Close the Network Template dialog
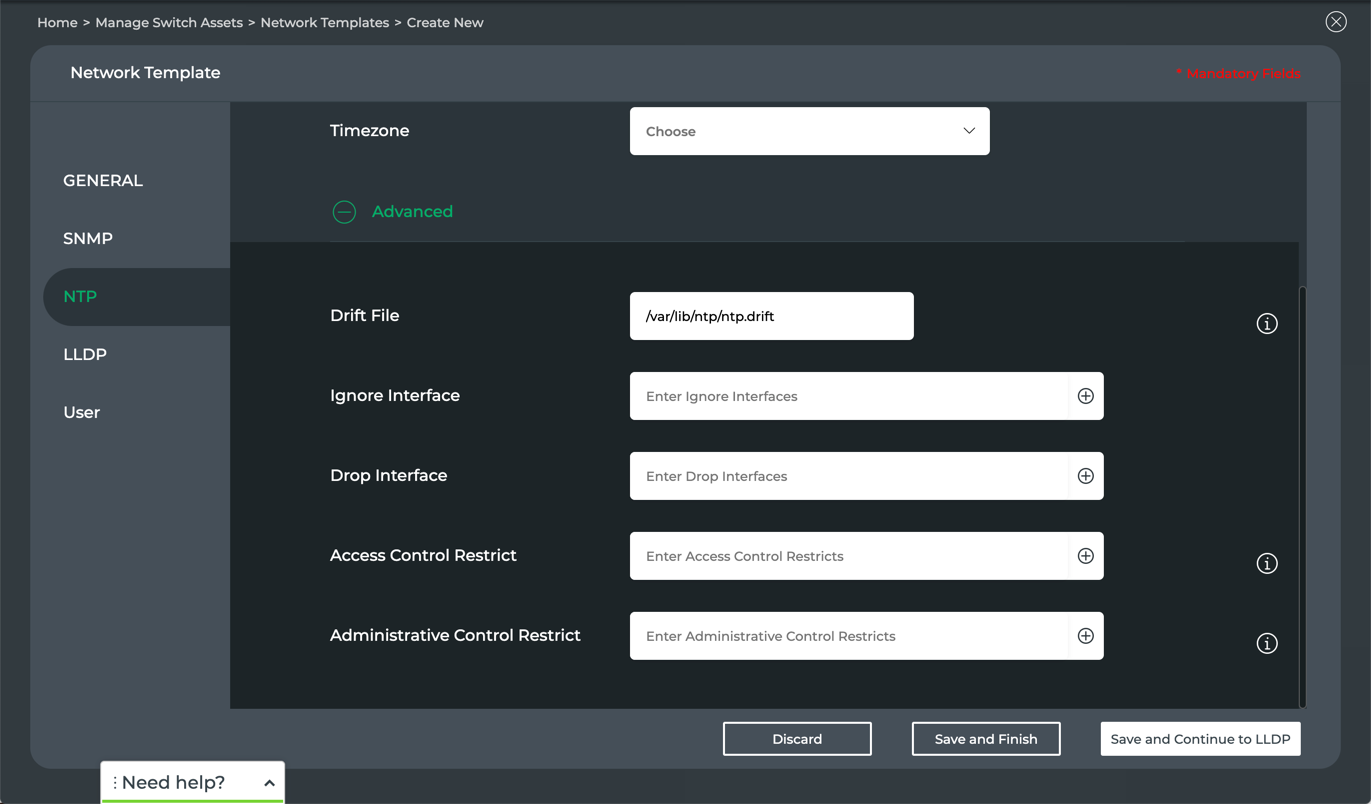The width and height of the screenshot is (1371, 804). [x=1335, y=22]
